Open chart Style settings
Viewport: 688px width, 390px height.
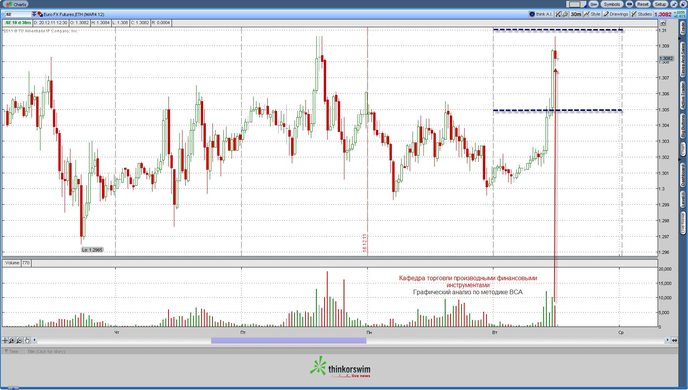point(592,14)
